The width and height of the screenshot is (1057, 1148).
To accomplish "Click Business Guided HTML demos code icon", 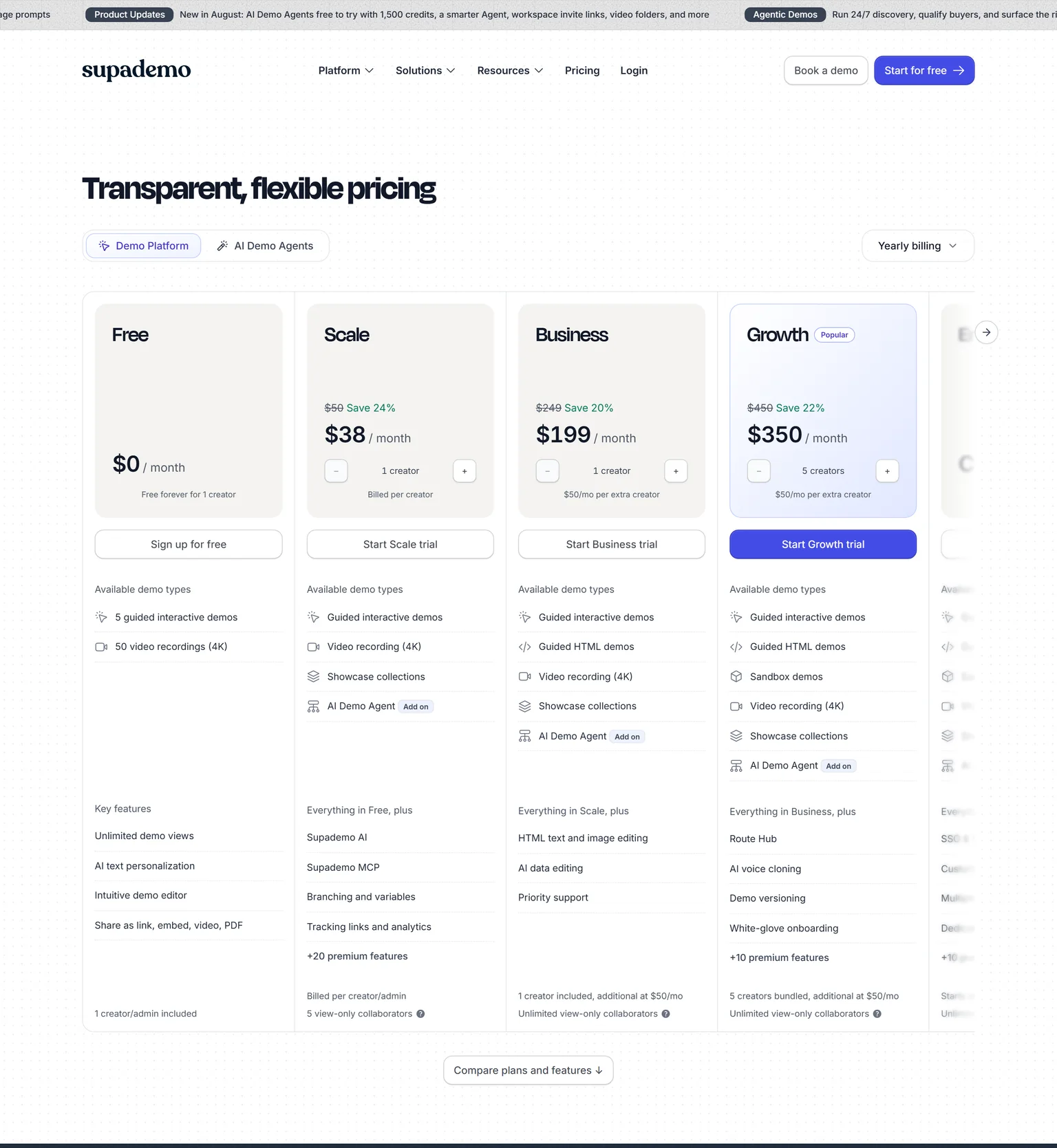I will (524, 647).
